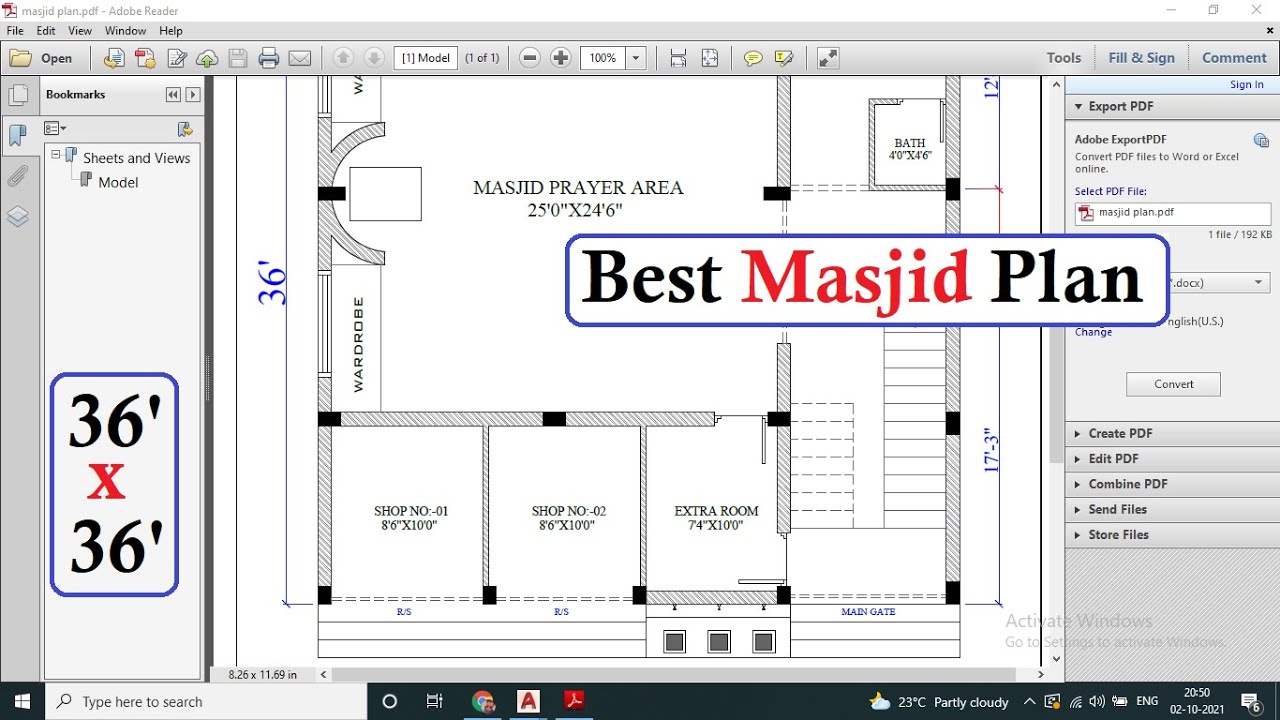Click the page number field showing [1] Model
This screenshot has width=1280, height=720.
[426, 58]
